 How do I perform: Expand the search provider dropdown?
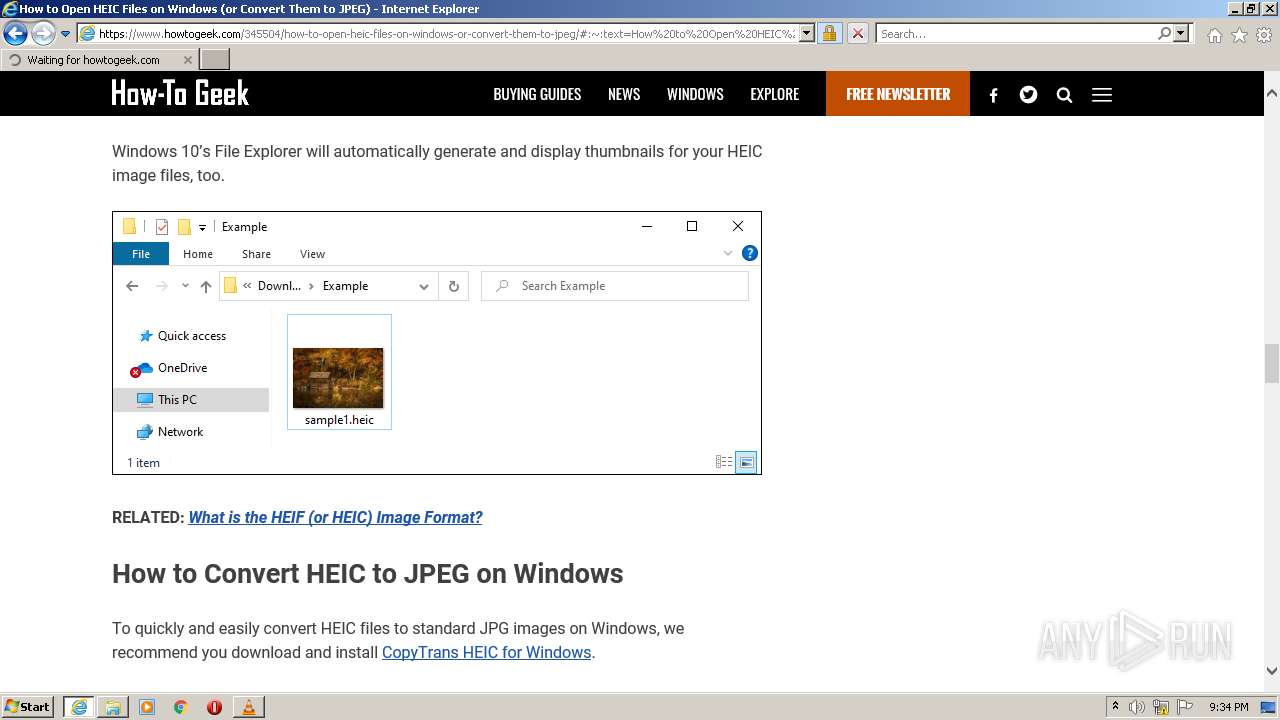(x=1181, y=34)
